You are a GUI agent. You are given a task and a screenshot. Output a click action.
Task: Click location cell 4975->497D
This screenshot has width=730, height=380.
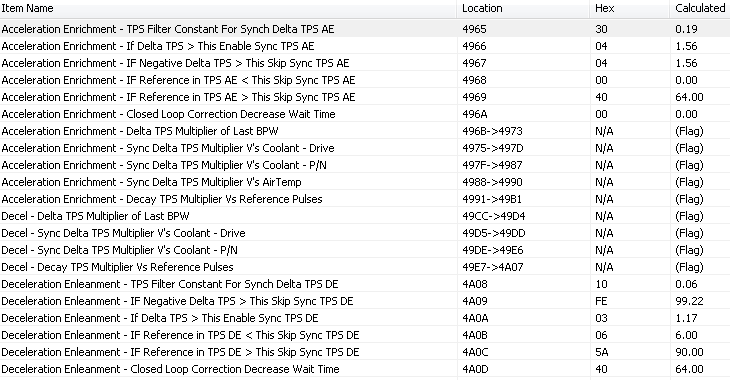click(493, 148)
